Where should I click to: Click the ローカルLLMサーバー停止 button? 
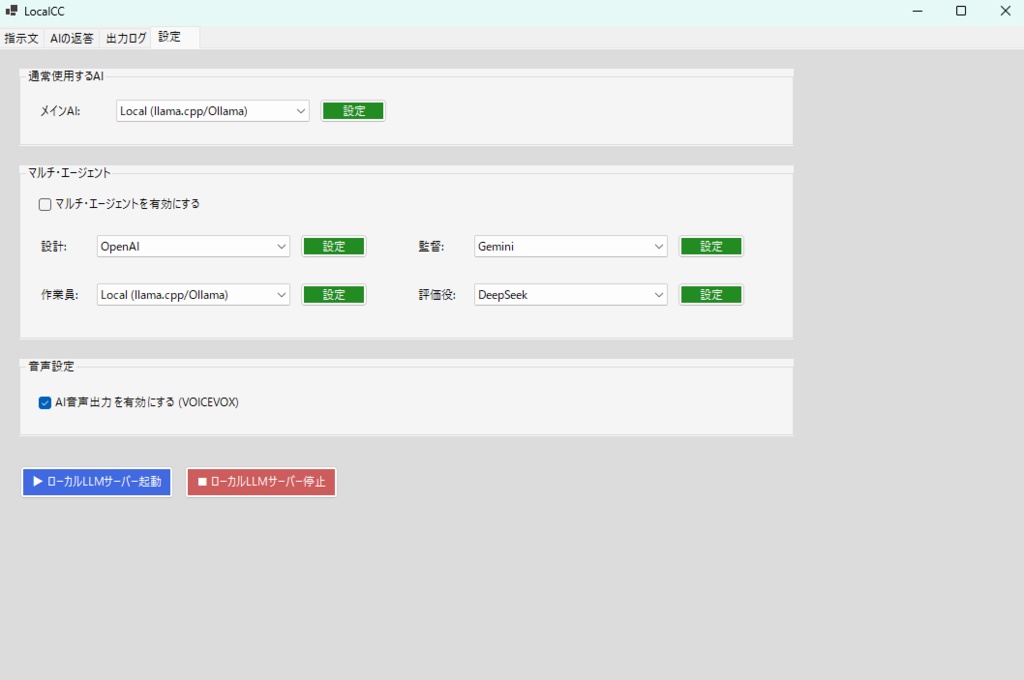coord(261,481)
